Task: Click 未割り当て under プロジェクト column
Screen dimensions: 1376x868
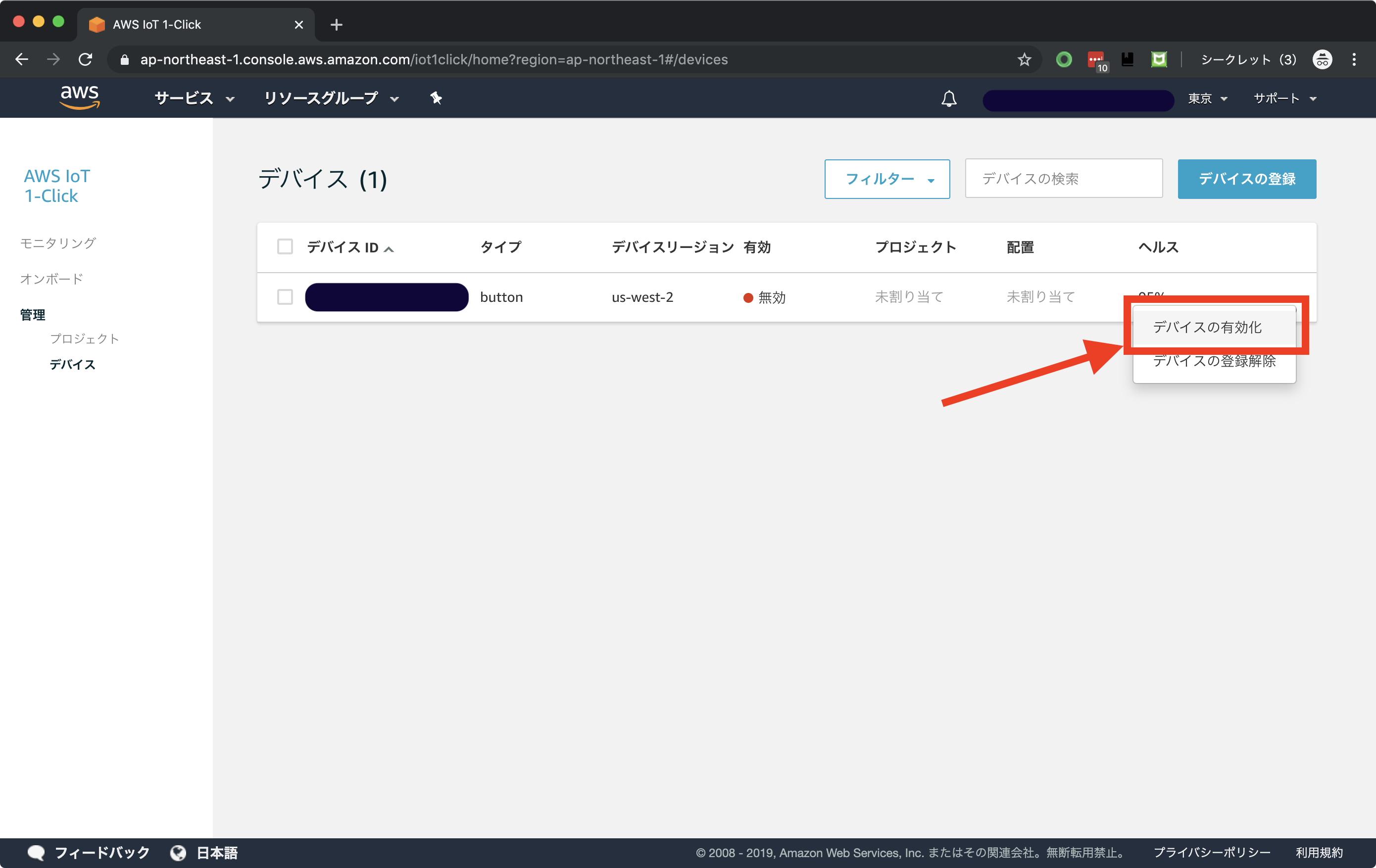Action: click(x=909, y=296)
